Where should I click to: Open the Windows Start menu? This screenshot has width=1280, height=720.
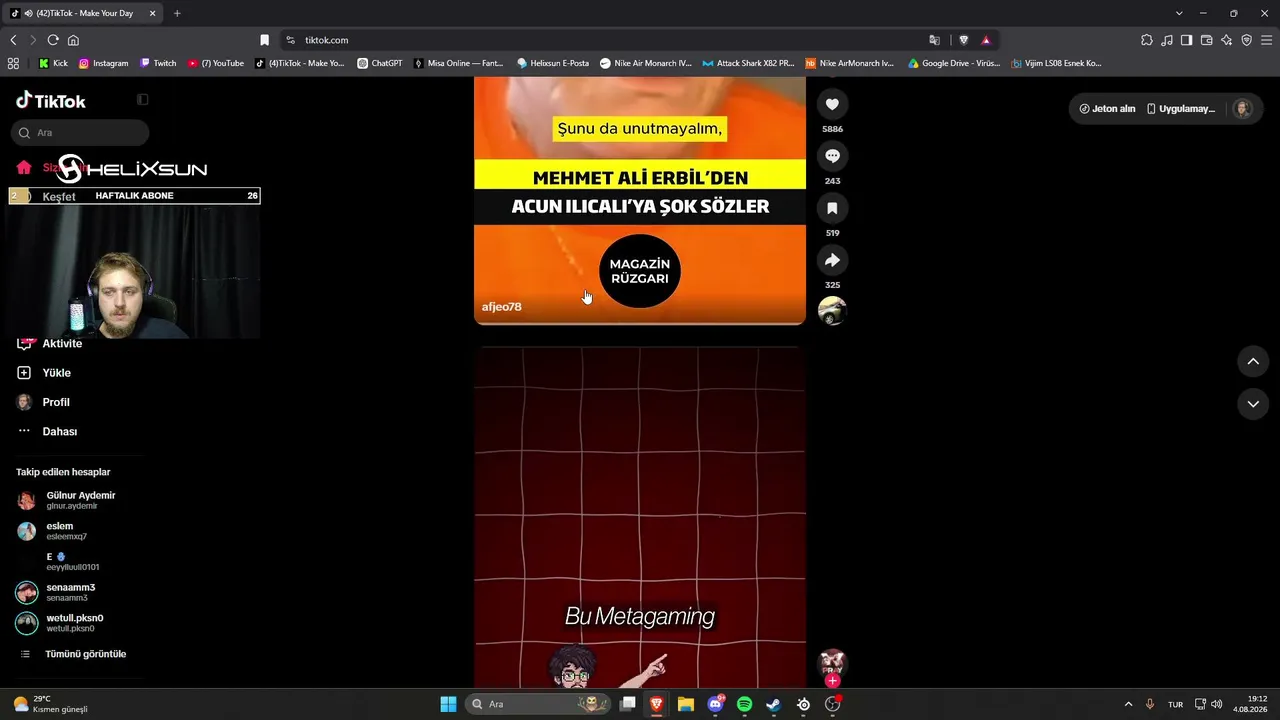pyautogui.click(x=448, y=704)
